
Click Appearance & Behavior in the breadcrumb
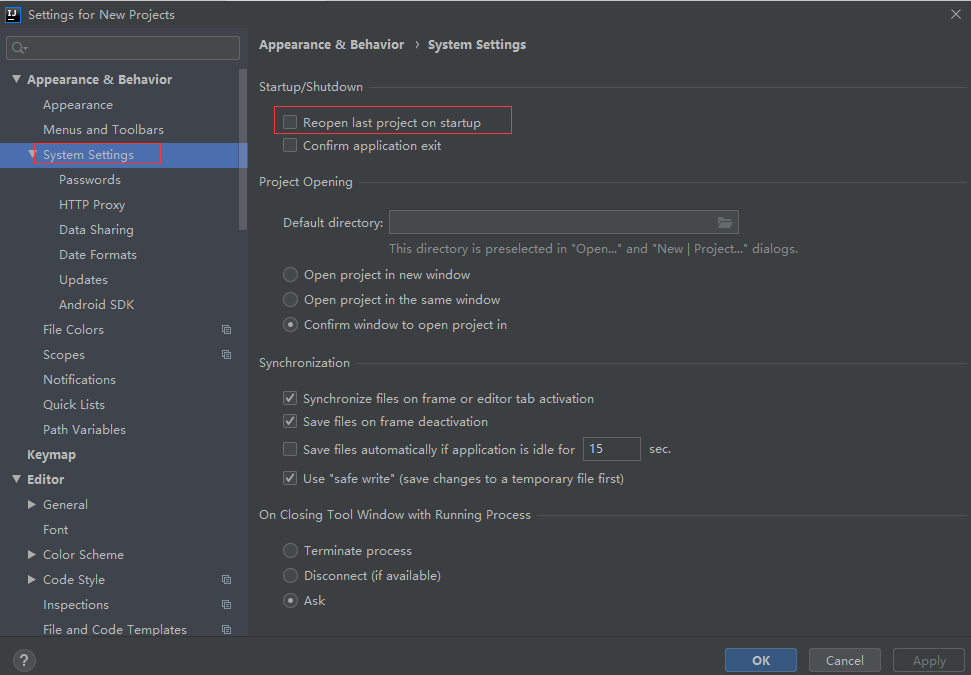coord(331,44)
